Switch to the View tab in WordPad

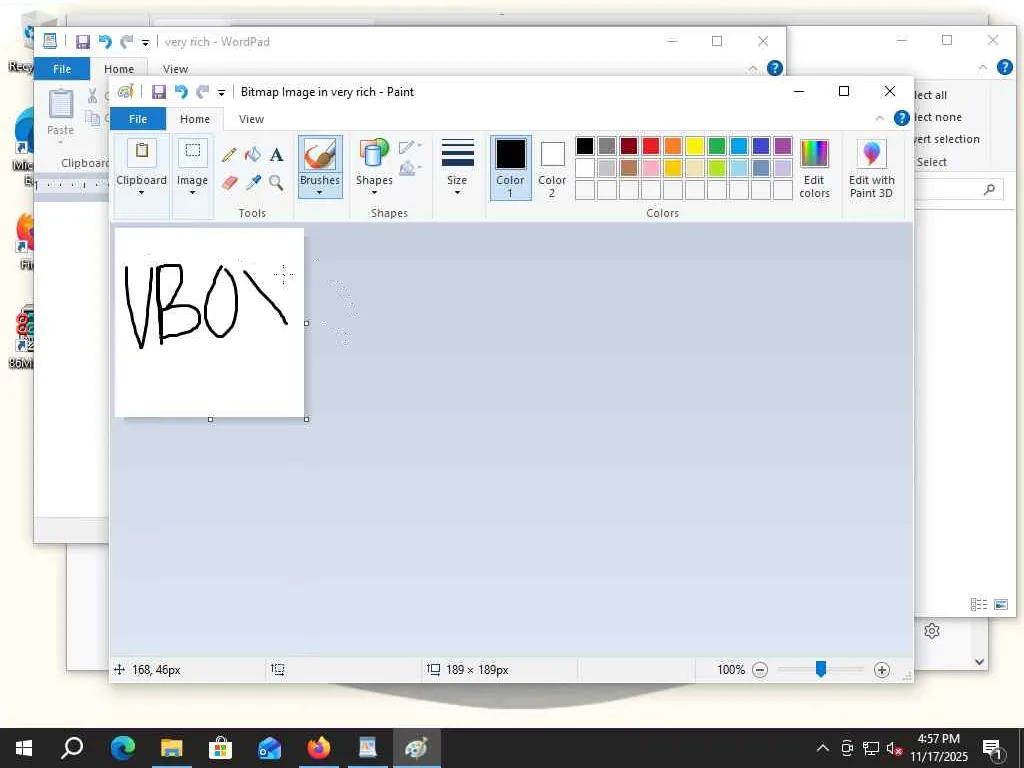(x=175, y=69)
